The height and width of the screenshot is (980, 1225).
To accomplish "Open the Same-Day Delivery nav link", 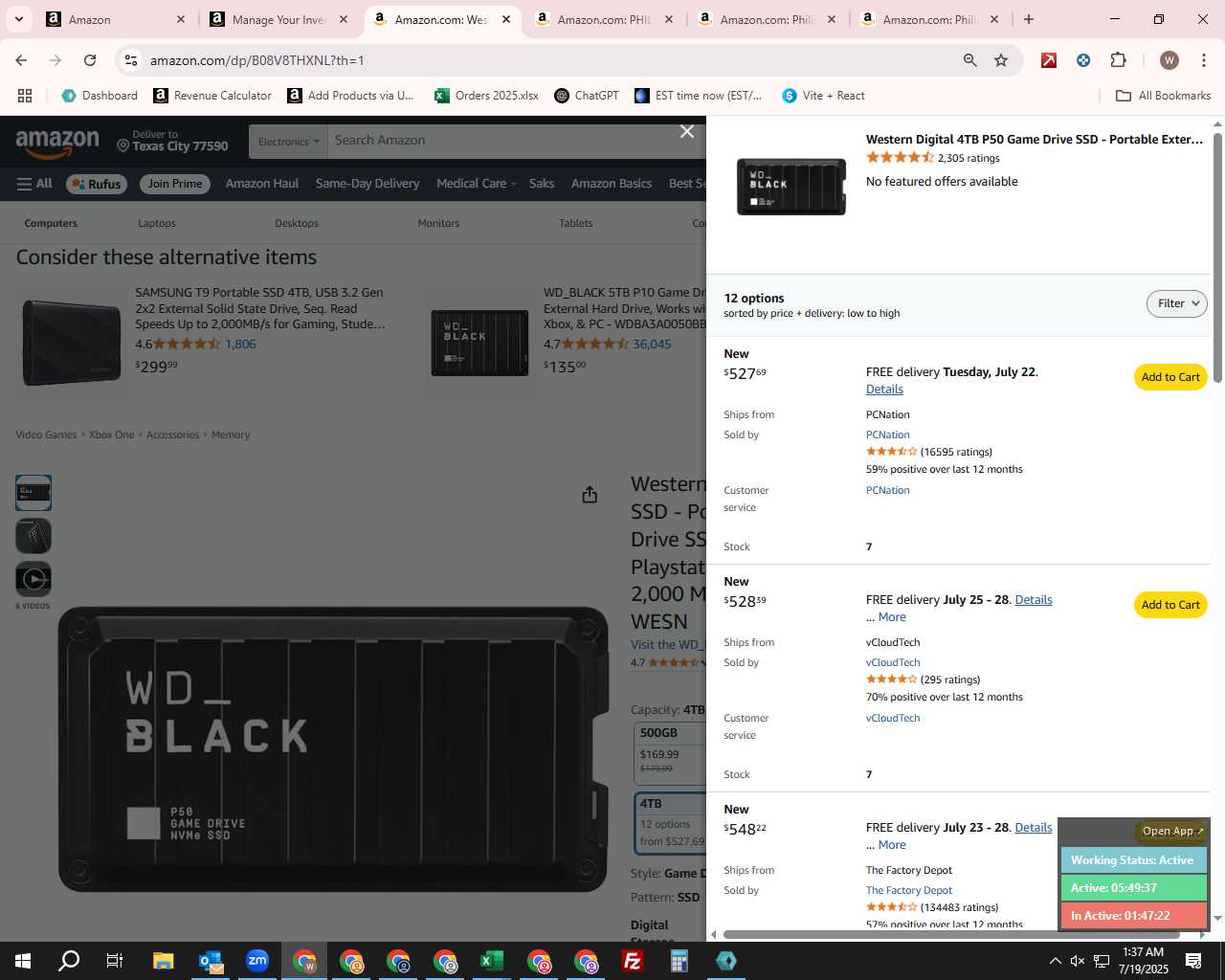I will click(367, 184).
